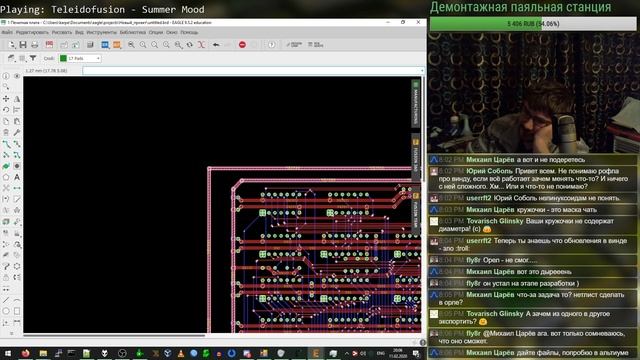Click the grid settings icon

22,58
